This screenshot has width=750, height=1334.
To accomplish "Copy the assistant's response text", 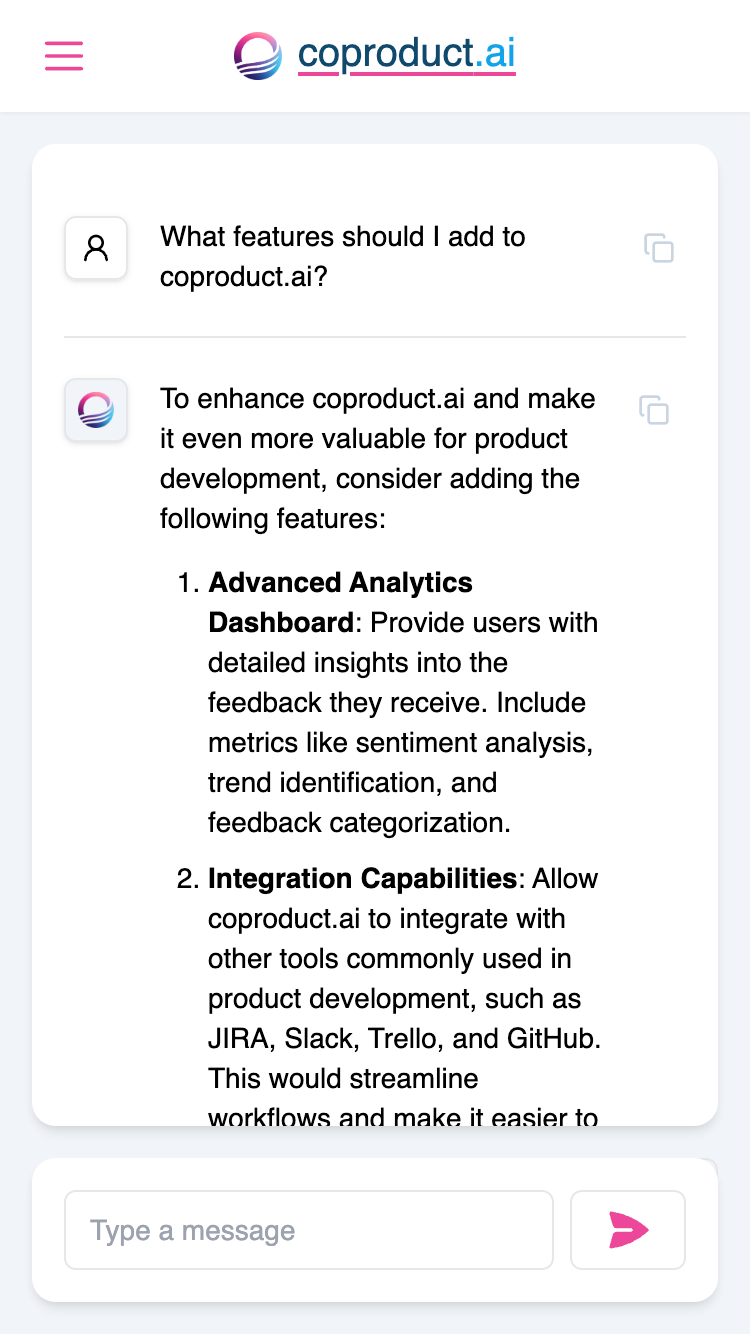I will click(654, 410).
